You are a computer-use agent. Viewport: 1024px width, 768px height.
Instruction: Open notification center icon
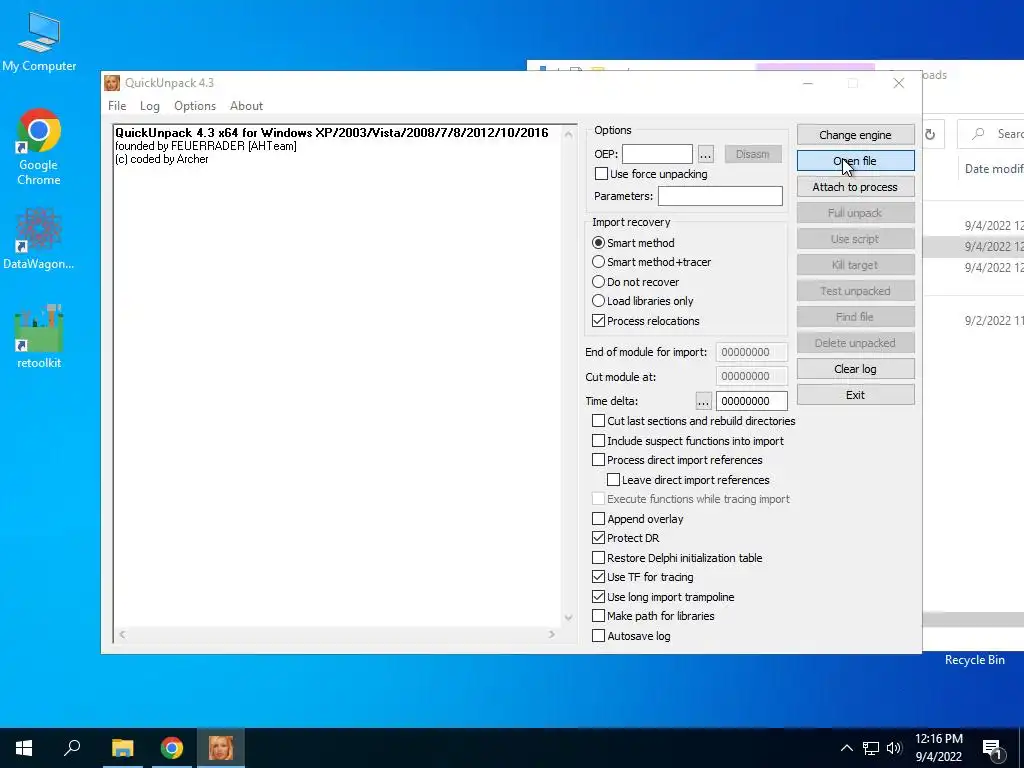(992, 751)
